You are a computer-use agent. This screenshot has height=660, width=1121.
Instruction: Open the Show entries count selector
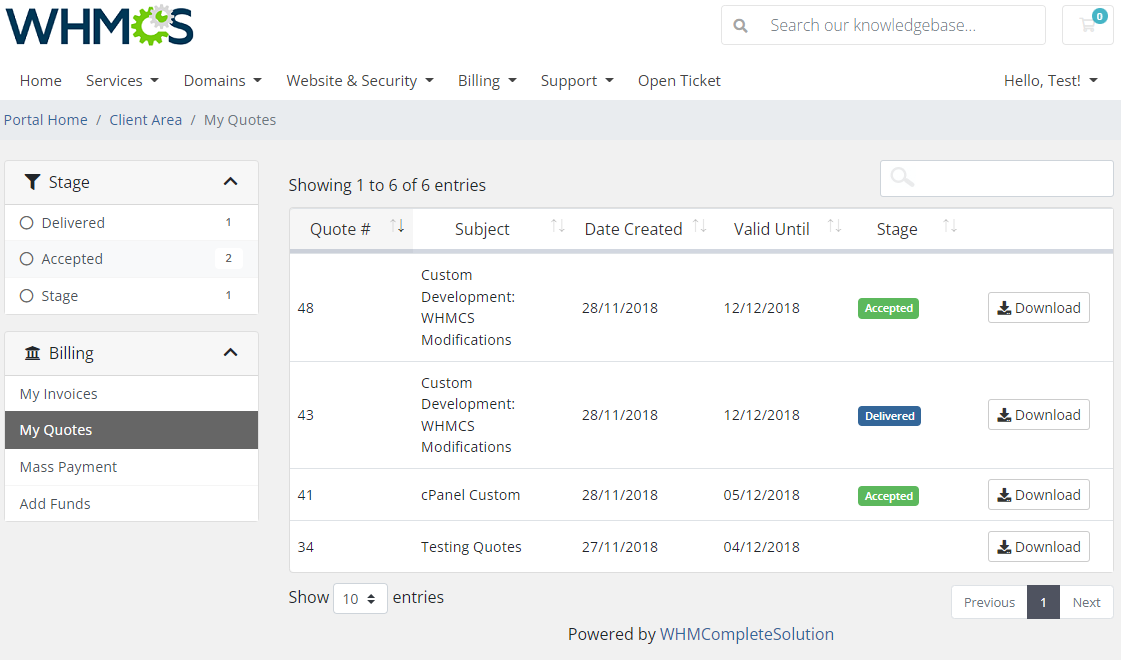point(360,599)
